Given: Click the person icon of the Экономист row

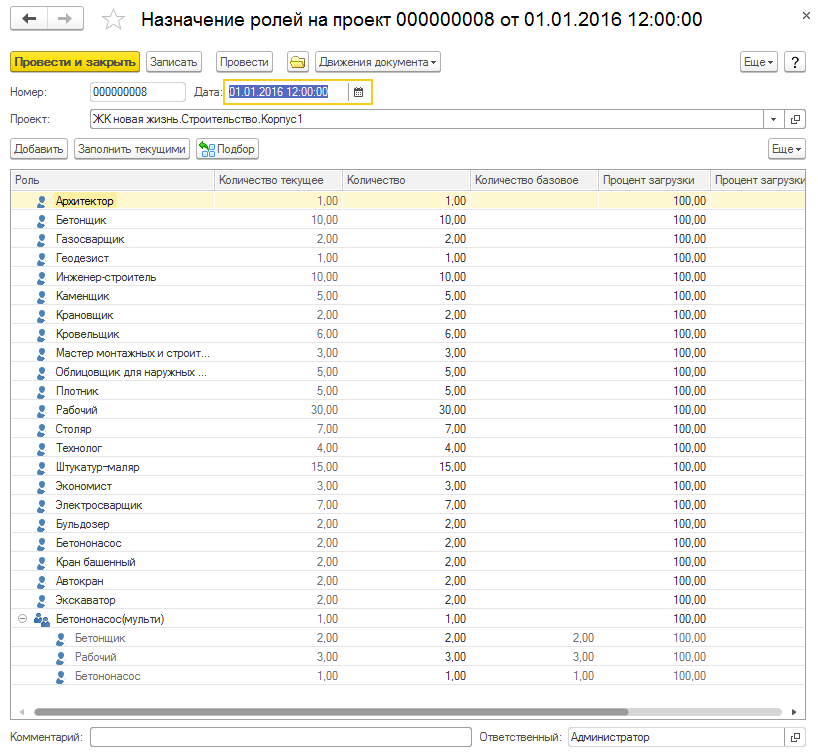Looking at the screenshot, I should pyautogui.click(x=41, y=486).
